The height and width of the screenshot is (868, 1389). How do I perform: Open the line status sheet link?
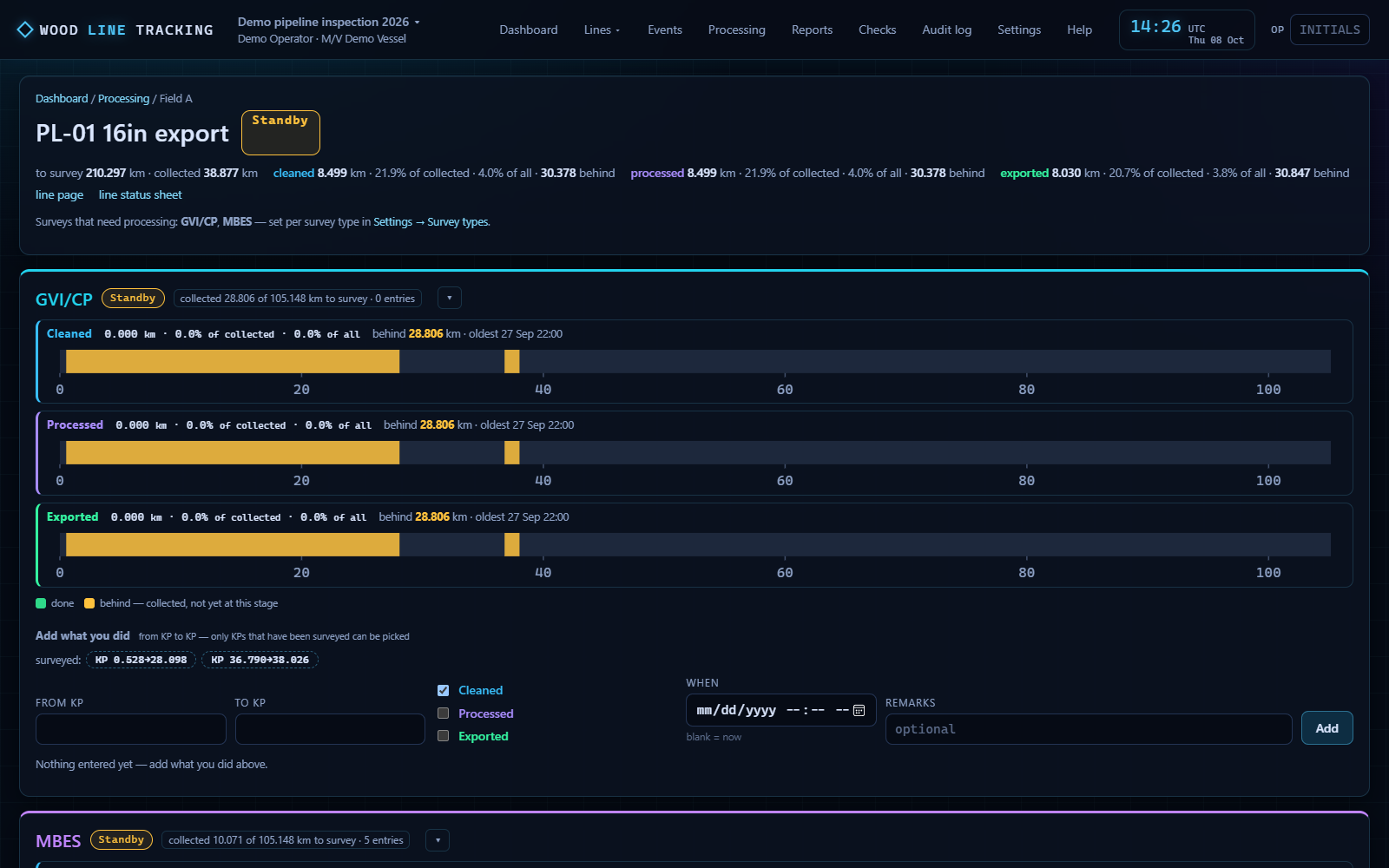[140, 194]
